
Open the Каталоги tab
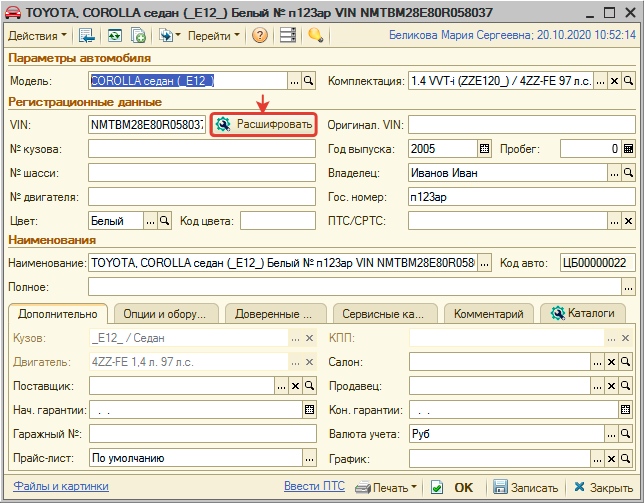[583, 314]
